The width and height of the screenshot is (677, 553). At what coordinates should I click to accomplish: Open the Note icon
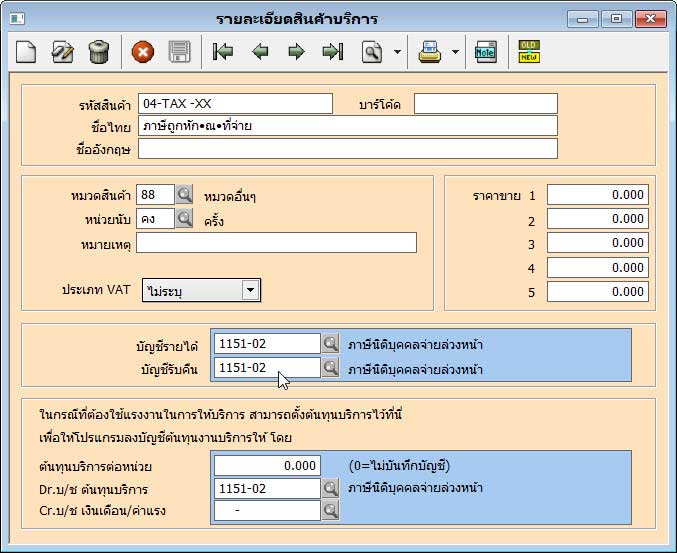(486, 52)
